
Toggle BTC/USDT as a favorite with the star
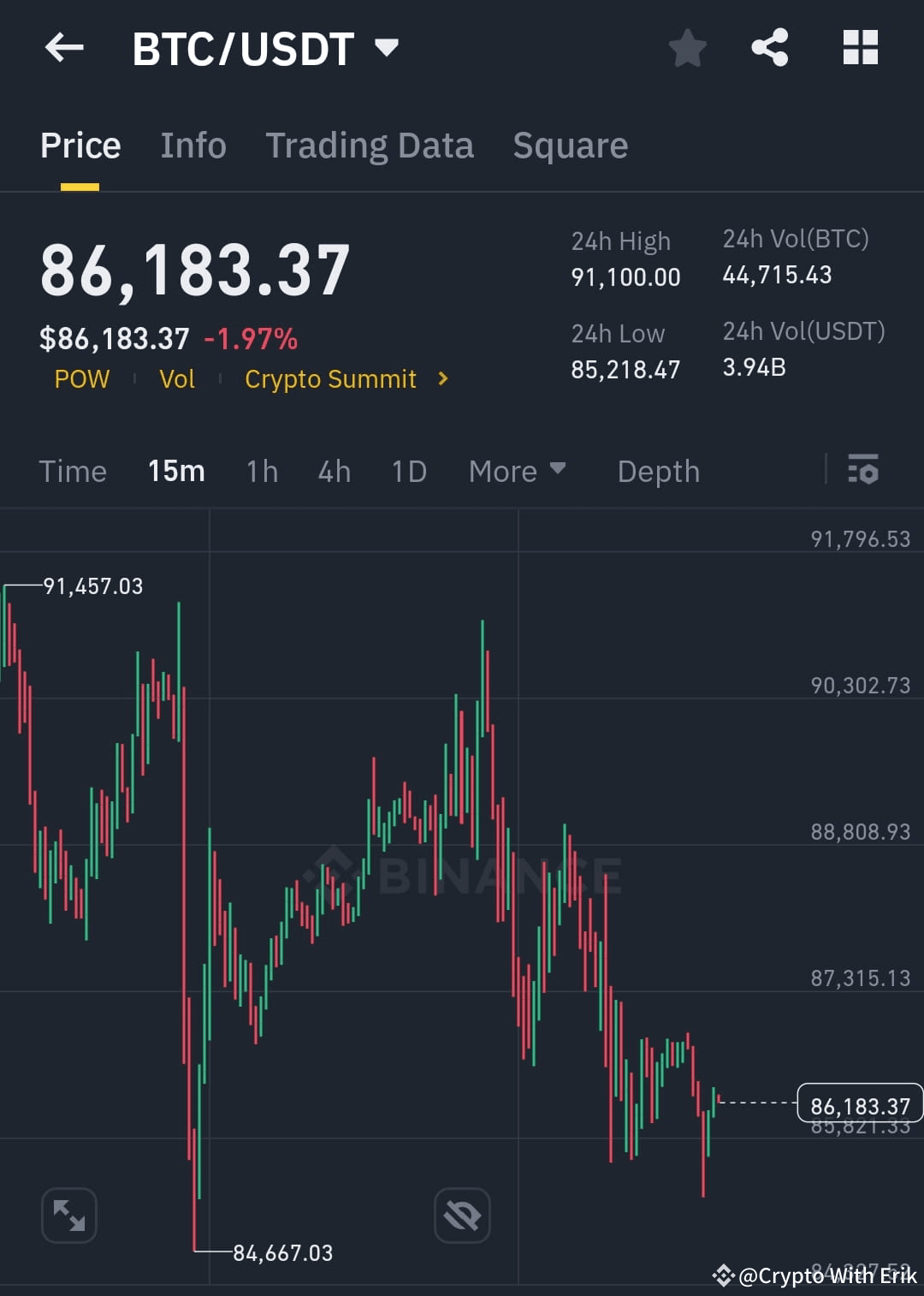coord(687,47)
